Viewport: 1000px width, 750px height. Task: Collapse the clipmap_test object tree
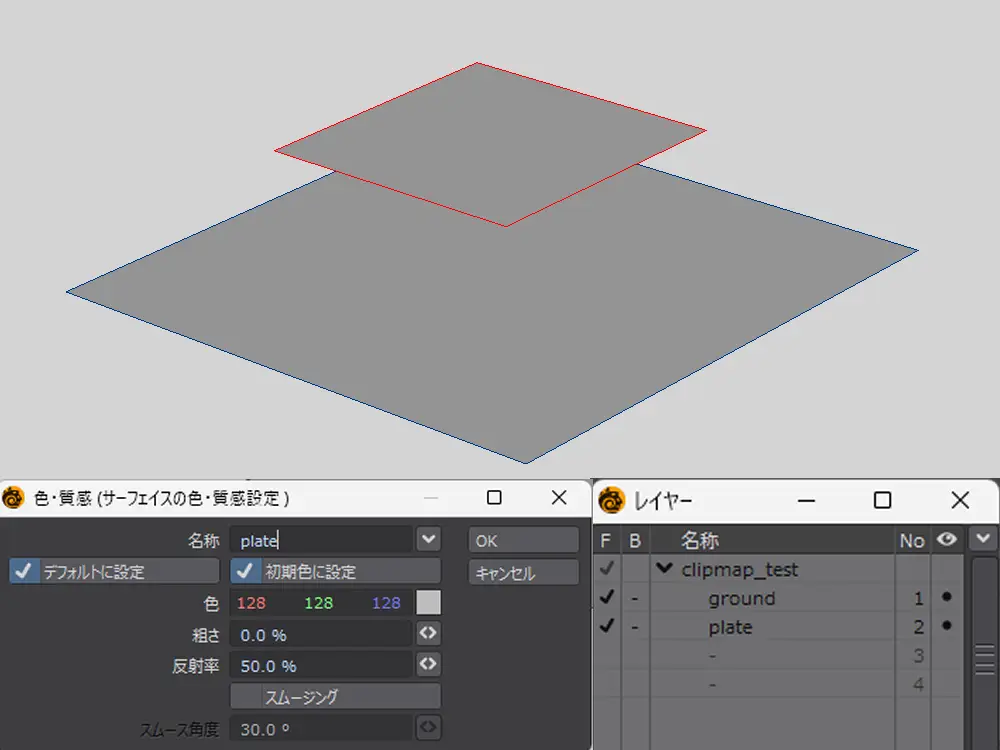[x=664, y=569]
